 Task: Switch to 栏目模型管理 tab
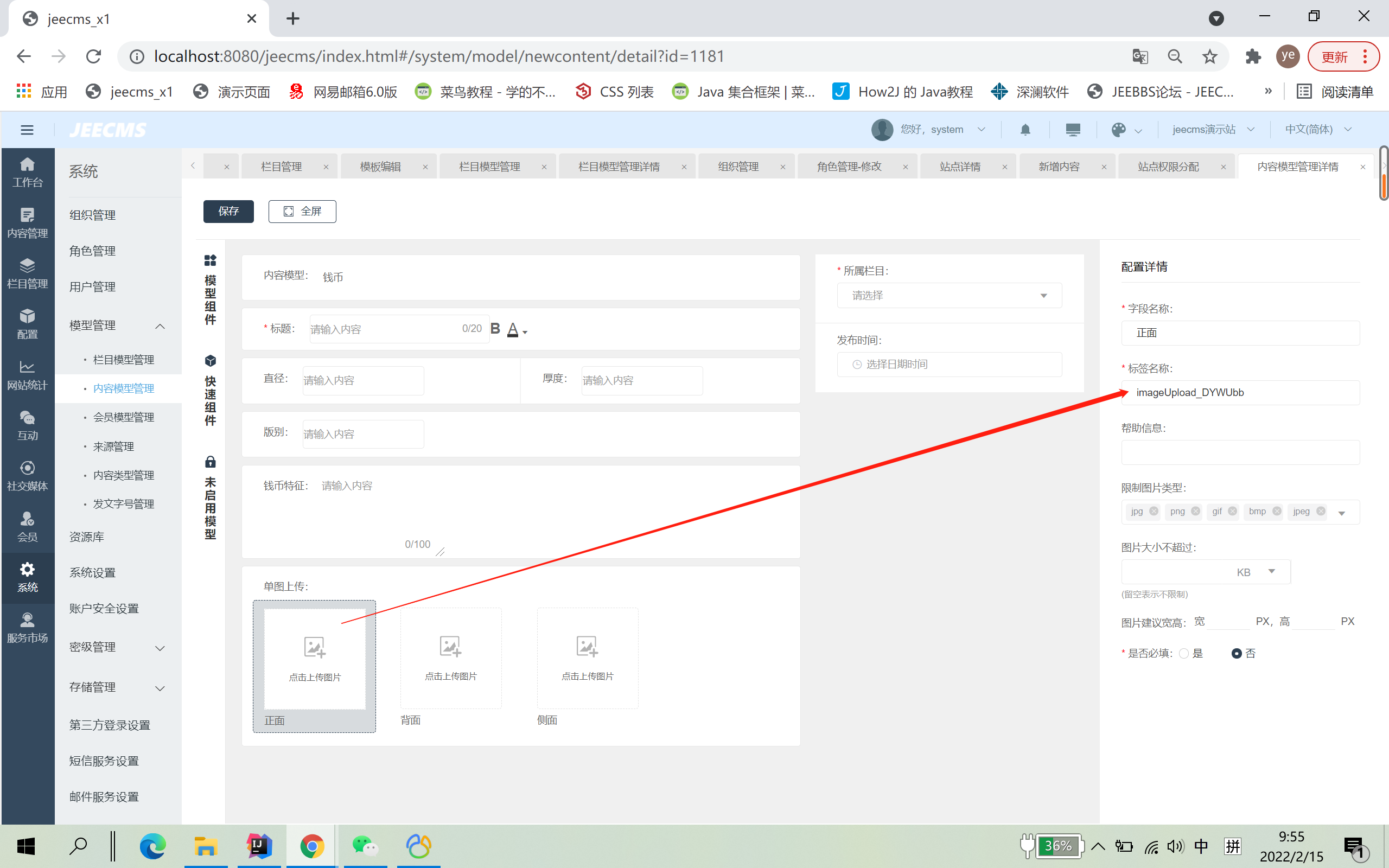[x=489, y=167]
